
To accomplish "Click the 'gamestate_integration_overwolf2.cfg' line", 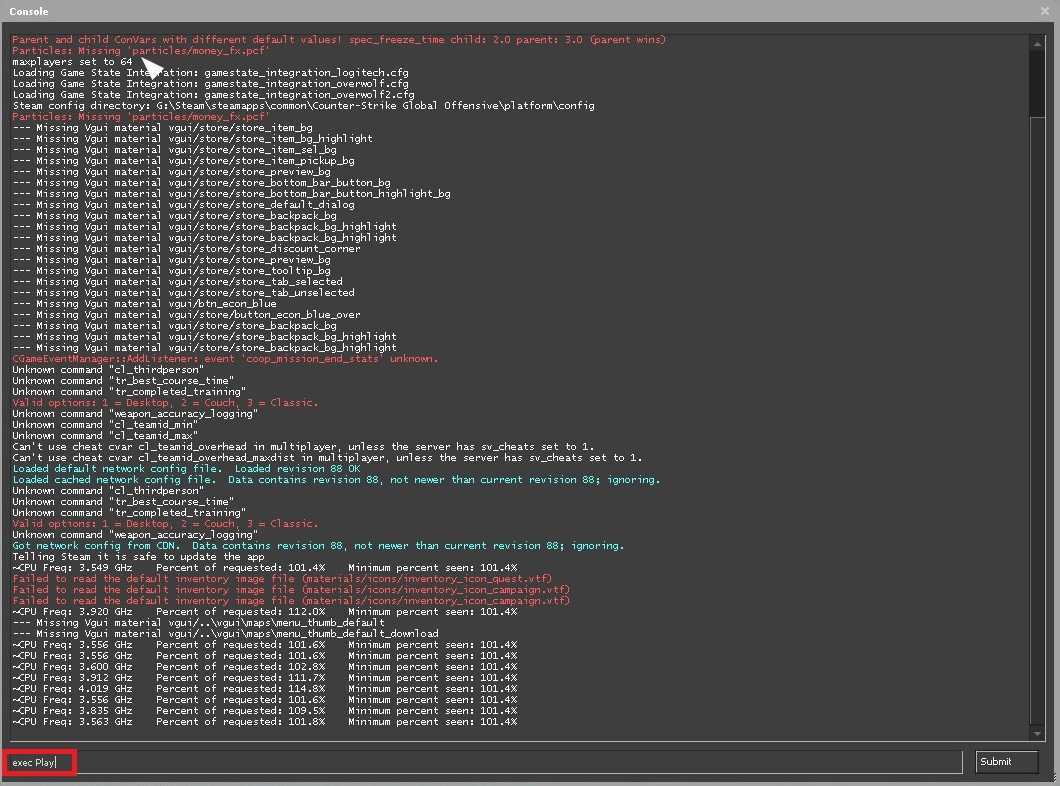I will [214, 95].
